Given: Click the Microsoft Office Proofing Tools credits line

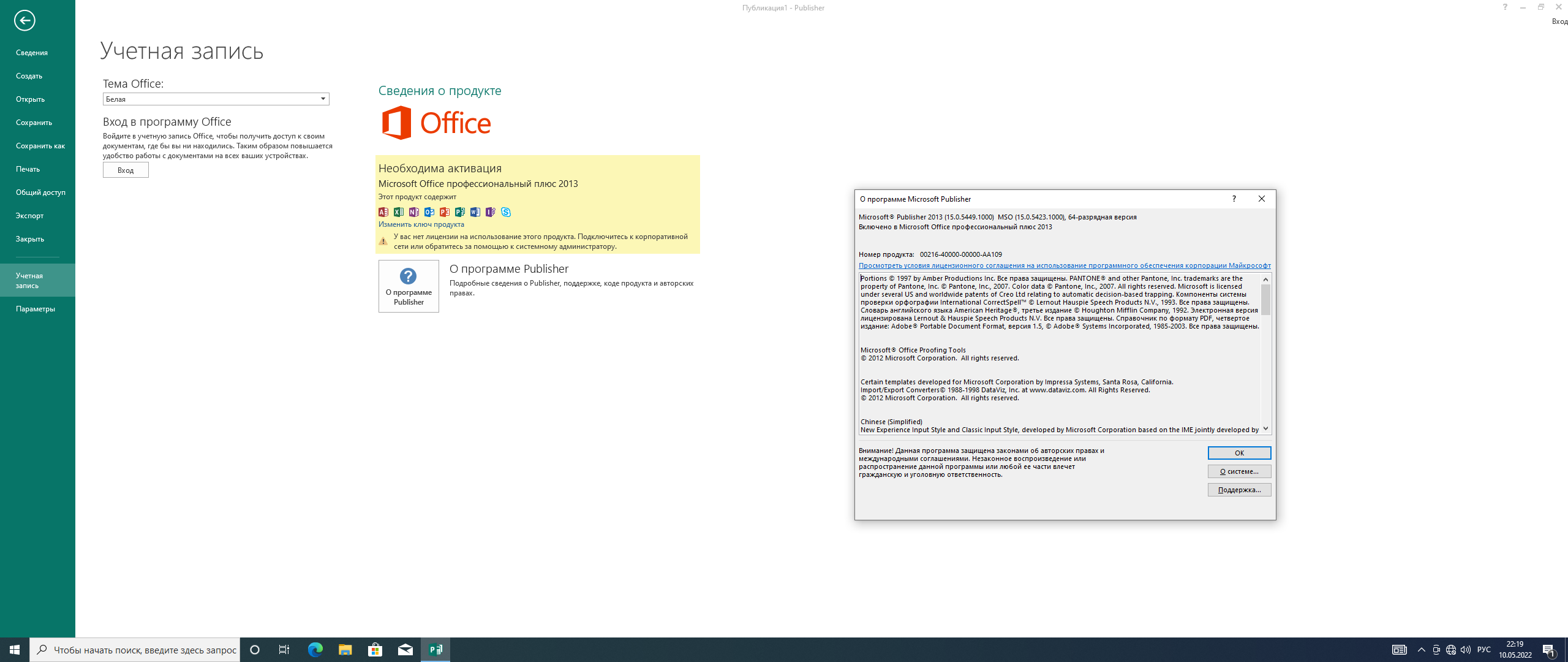Looking at the screenshot, I should [x=913, y=350].
